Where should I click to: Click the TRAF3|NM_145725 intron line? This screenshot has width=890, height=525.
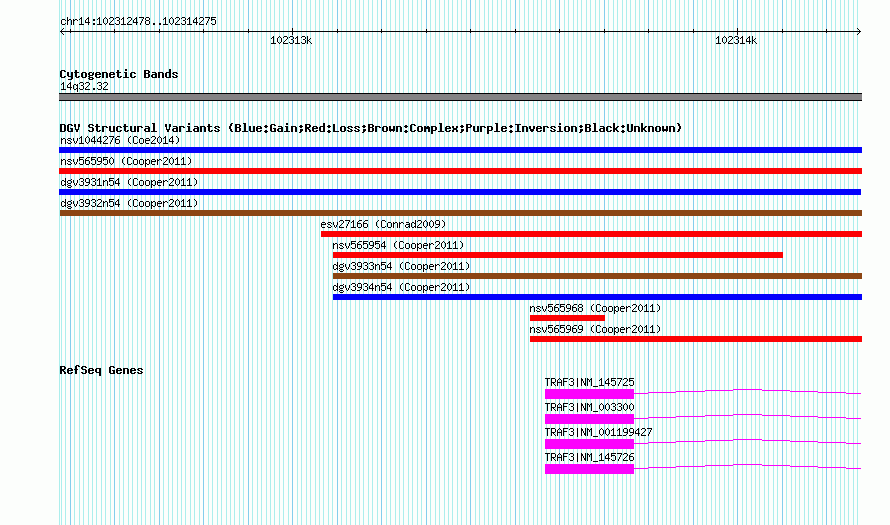point(748,391)
